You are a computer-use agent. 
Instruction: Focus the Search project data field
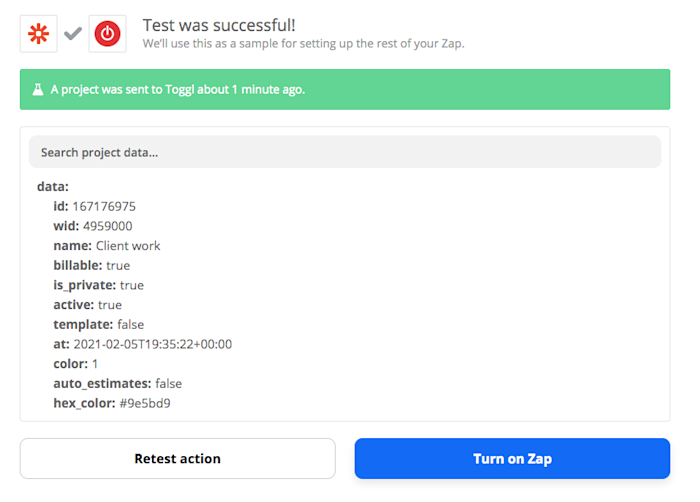coord(345,152)
